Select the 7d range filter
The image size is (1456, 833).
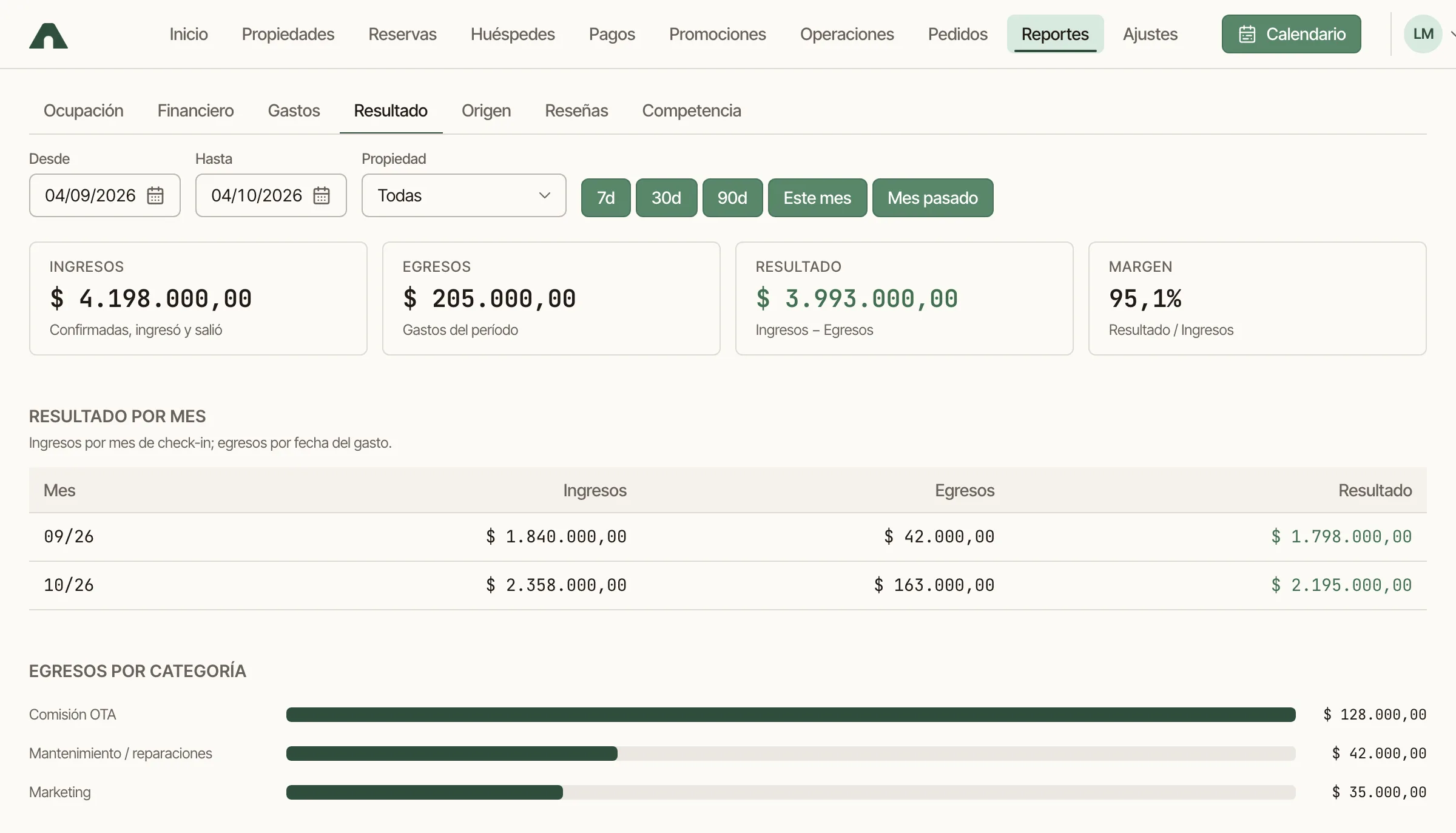coord(606,198)
